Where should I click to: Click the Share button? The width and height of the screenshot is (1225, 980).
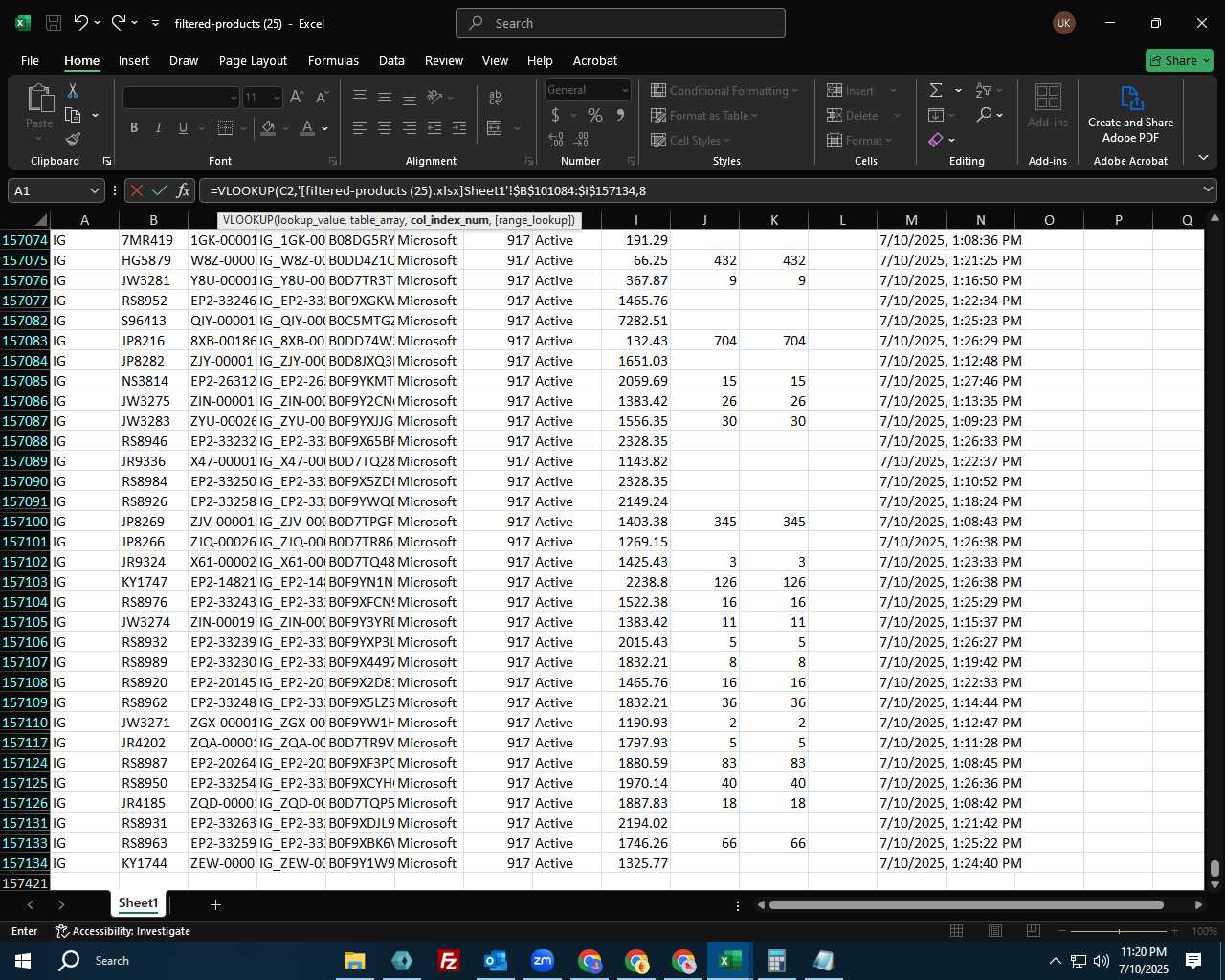coord(1179,60)
